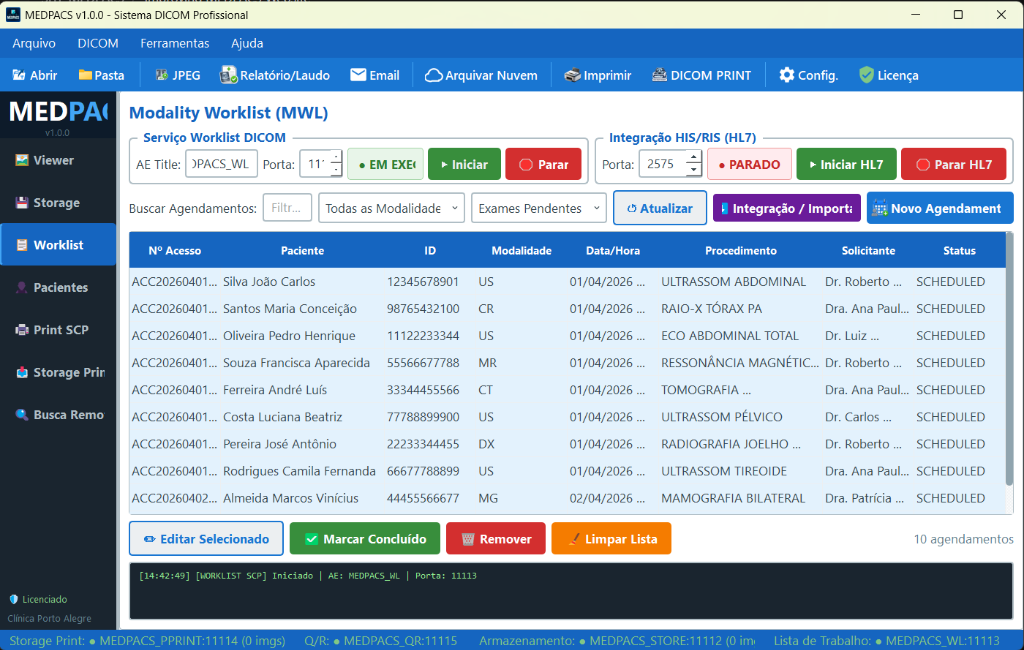
Task: Select row Silva João Carlos
Action: pos(567,282)
